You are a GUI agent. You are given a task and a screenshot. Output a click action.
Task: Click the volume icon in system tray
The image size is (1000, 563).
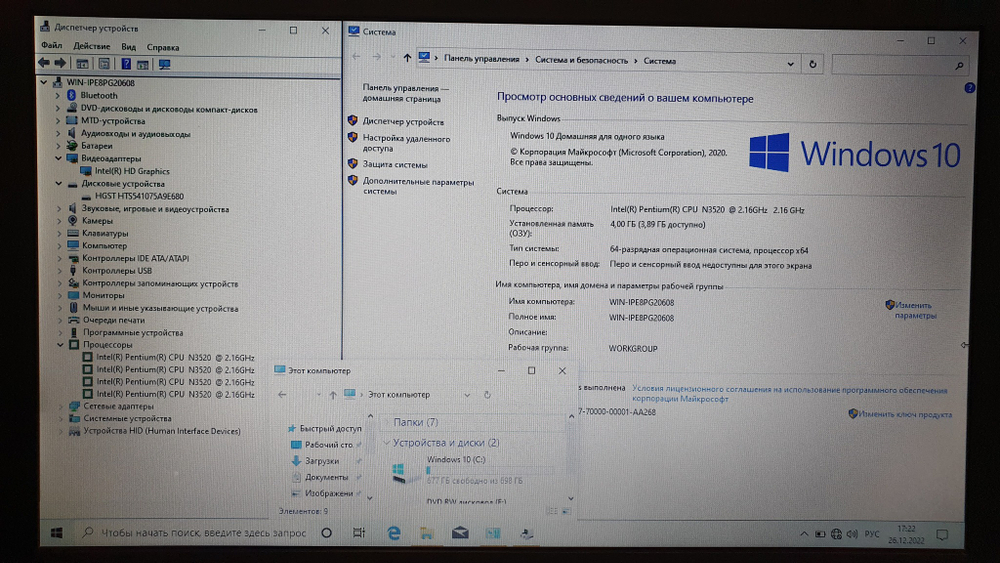point(852,534)
